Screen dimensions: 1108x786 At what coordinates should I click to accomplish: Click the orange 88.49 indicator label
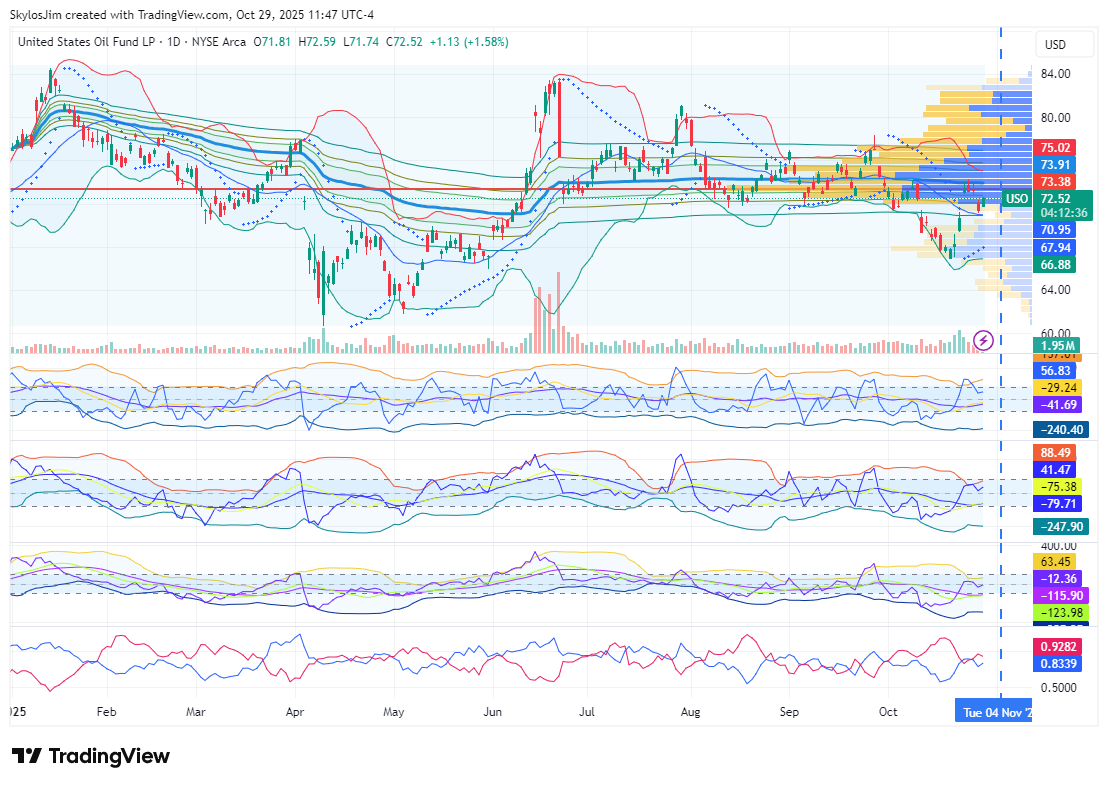(1056, 452)
